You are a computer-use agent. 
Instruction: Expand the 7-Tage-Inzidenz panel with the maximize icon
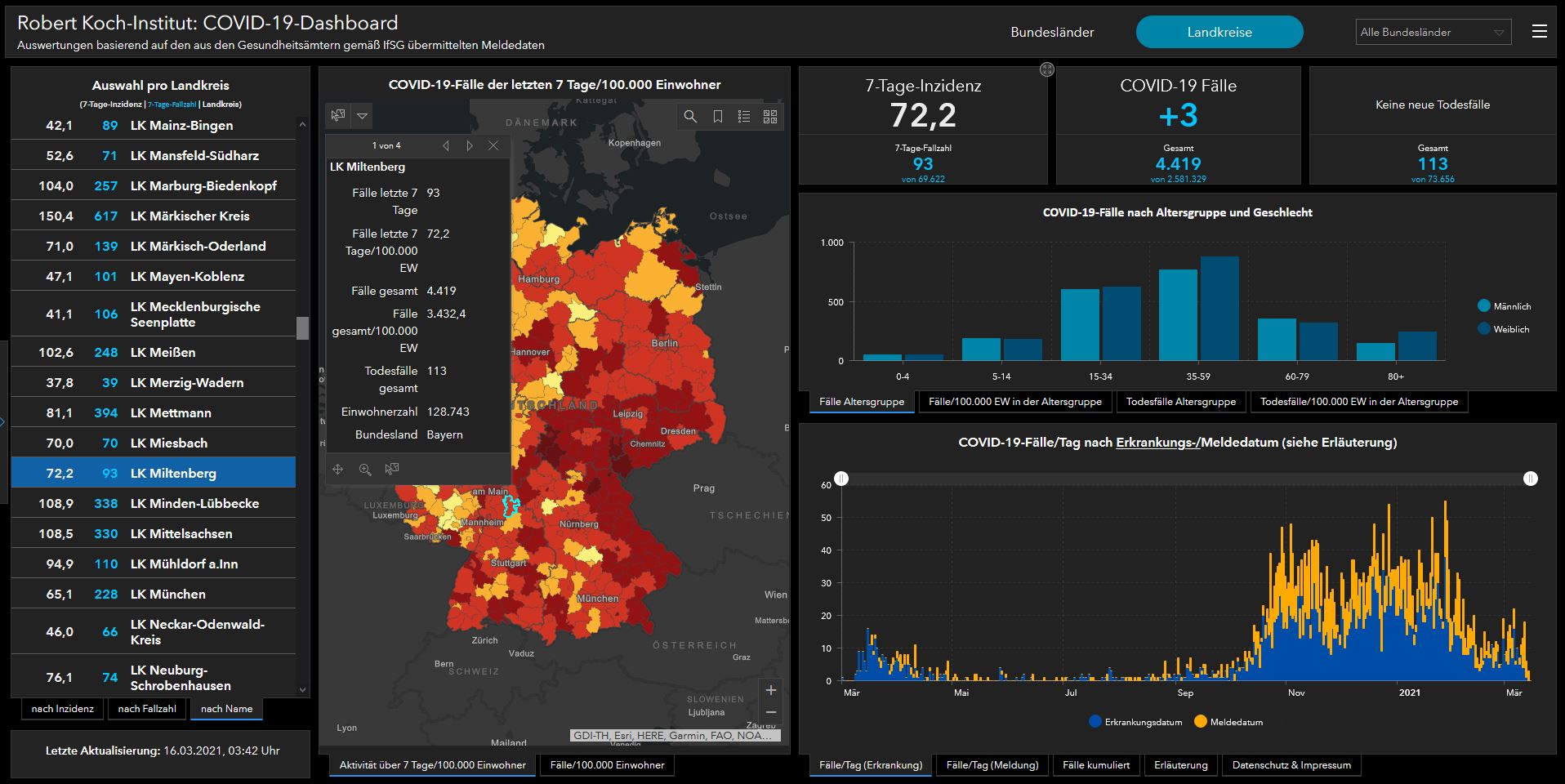tap(1046, 70)
